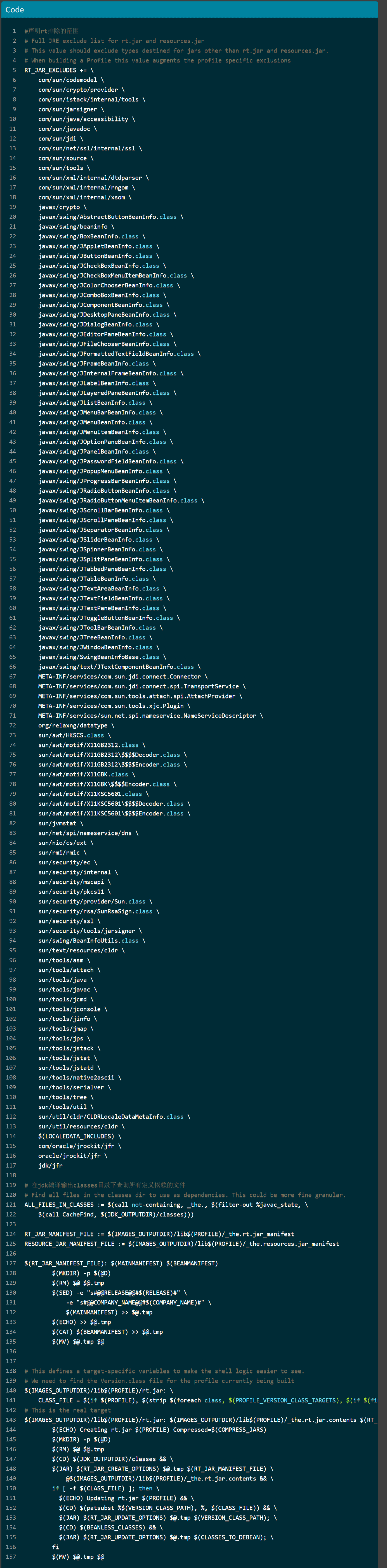Click the "sun/security/mscapi" line
387x1568 pixels.
[x=74, y=882]
